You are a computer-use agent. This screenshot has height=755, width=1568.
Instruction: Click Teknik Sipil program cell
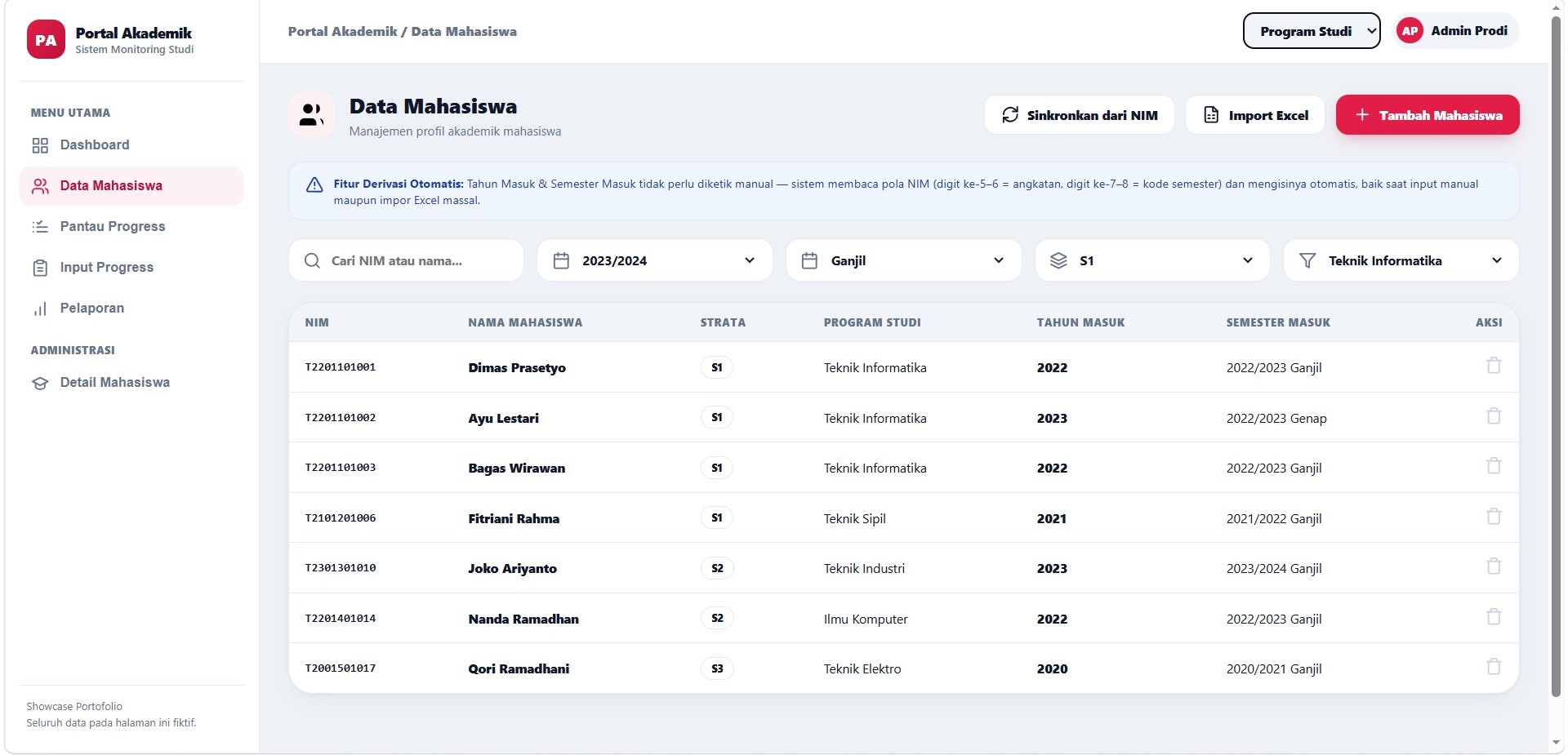[854, 519]
